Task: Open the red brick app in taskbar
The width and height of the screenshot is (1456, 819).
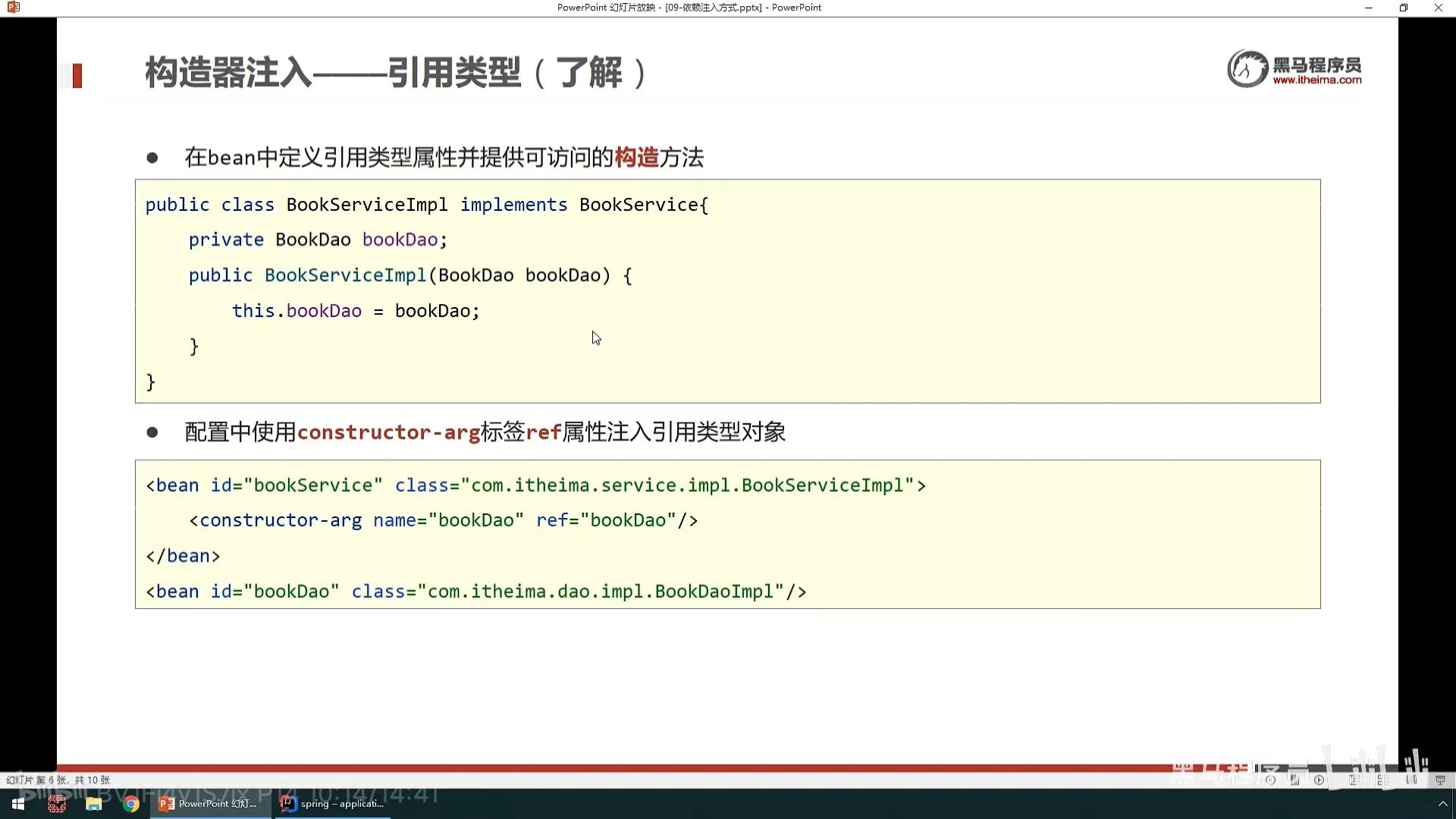Action: (x=57, y=804)
